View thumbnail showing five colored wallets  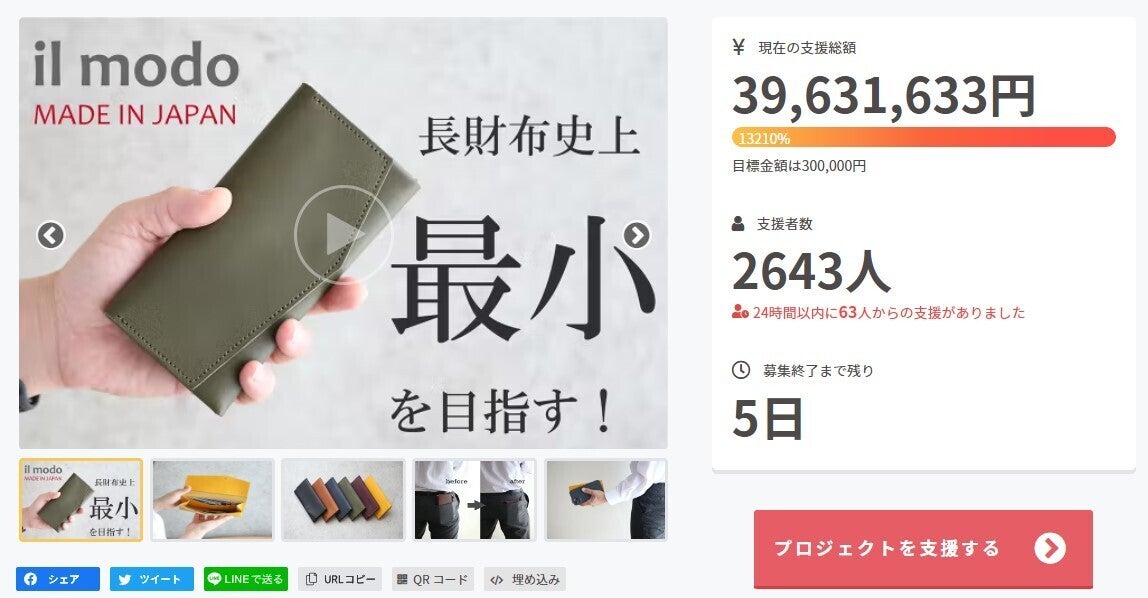click(343, 500)
